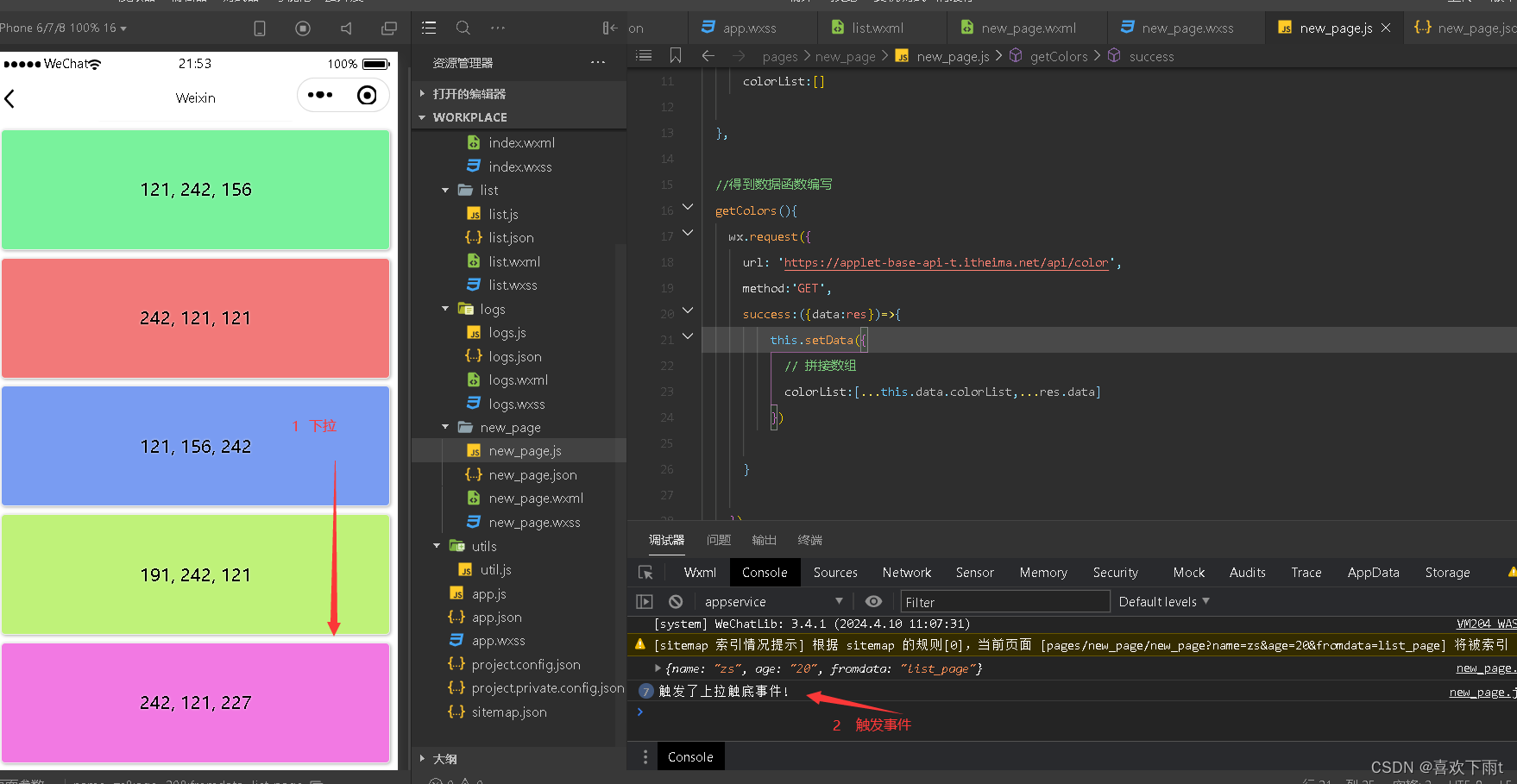Tap the simulator back arrow

9,98
